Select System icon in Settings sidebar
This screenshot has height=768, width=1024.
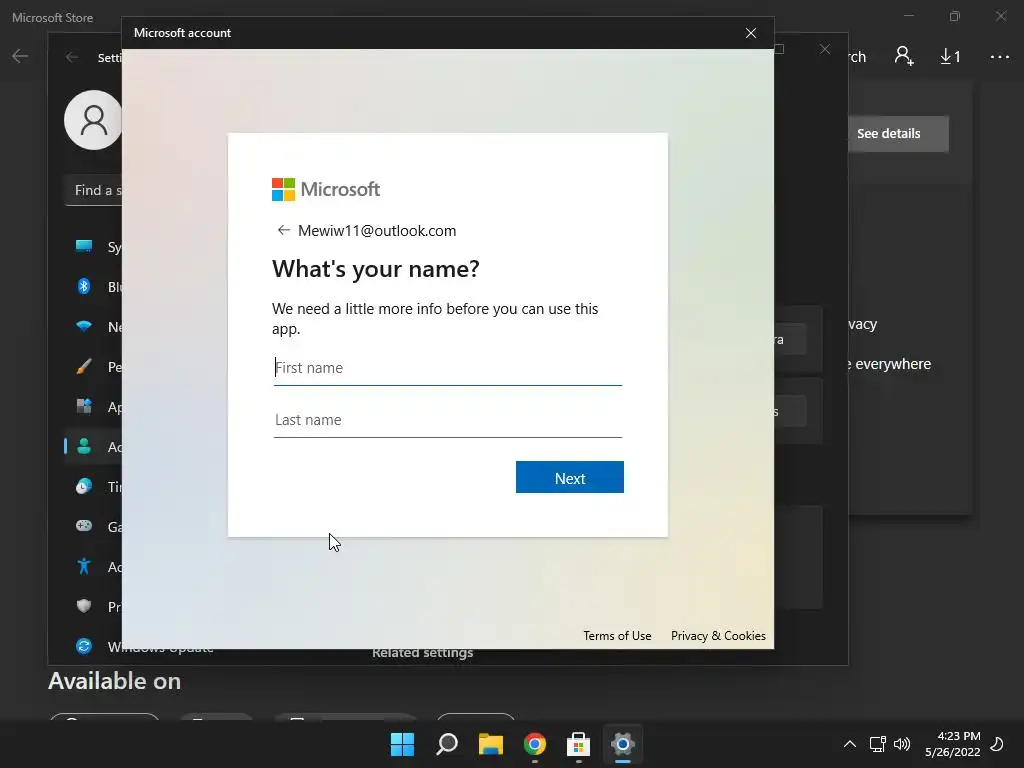pos(84,246)
